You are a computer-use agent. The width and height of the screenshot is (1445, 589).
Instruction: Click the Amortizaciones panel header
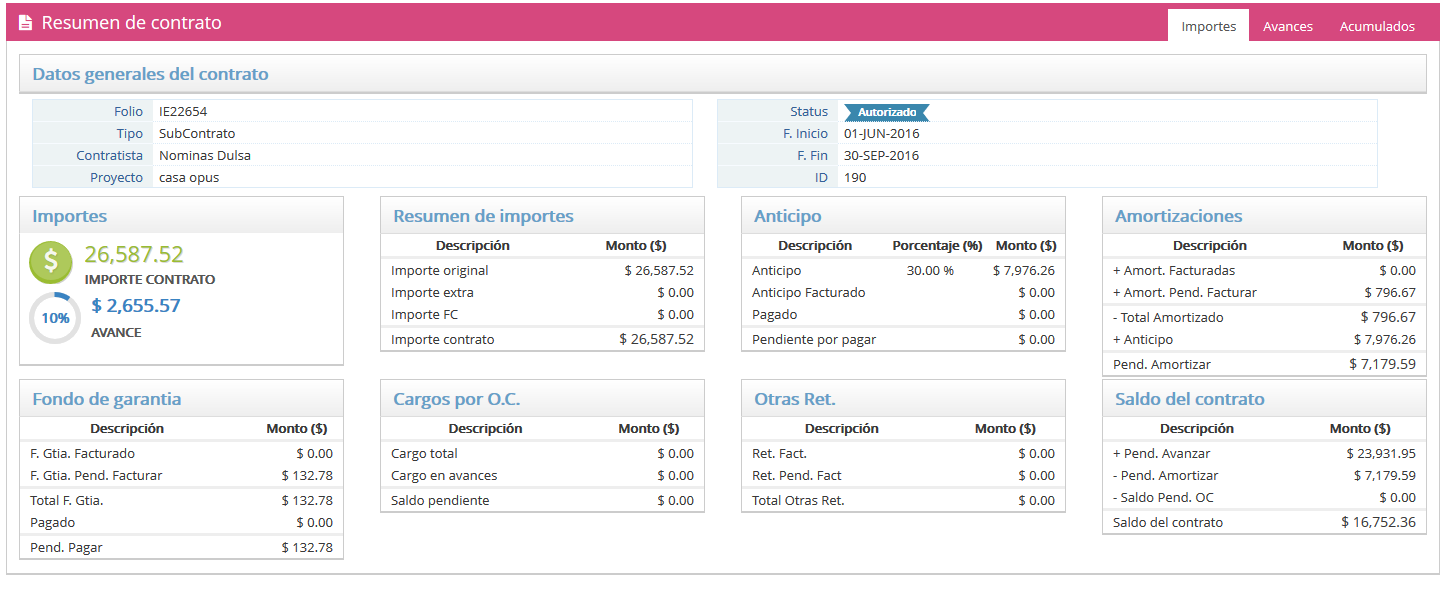[x=1178, y=216]
